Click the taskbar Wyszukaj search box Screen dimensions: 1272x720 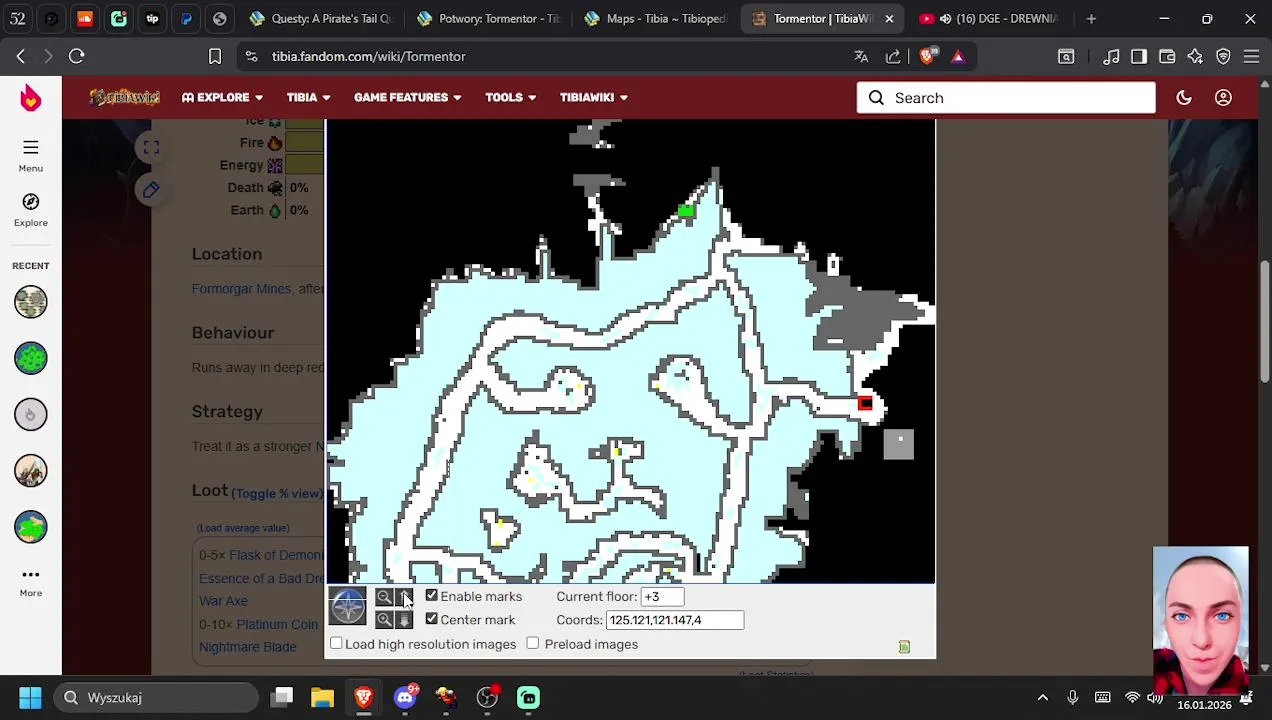[158, 698]
